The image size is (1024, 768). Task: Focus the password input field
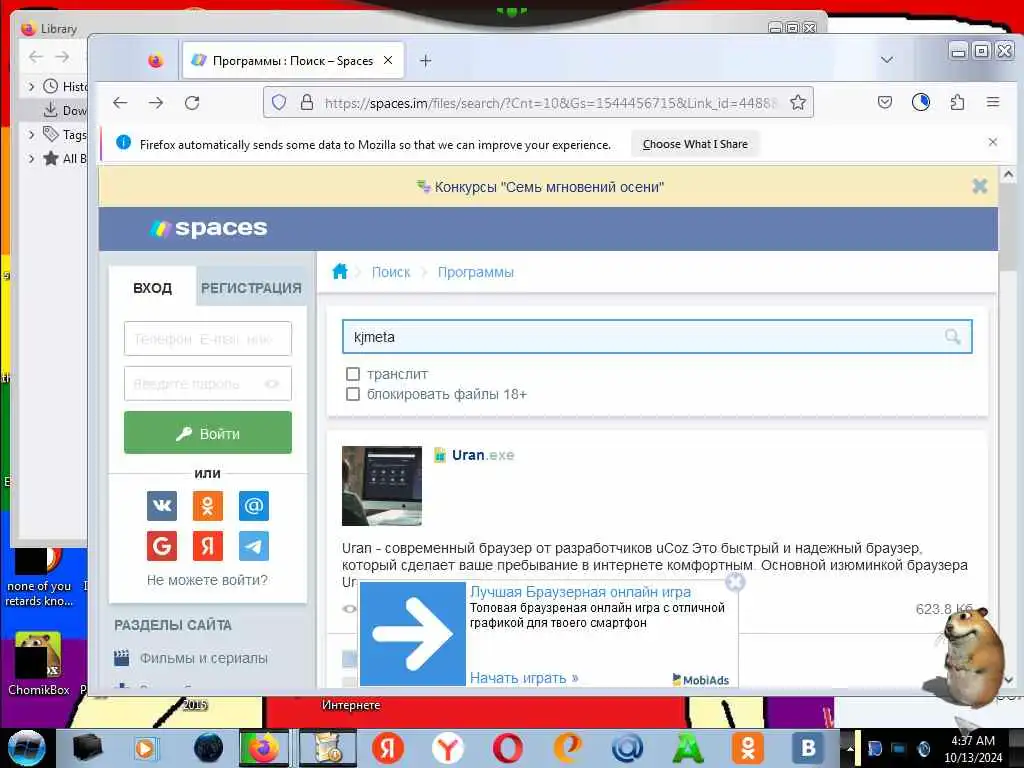tap(208, 383)
